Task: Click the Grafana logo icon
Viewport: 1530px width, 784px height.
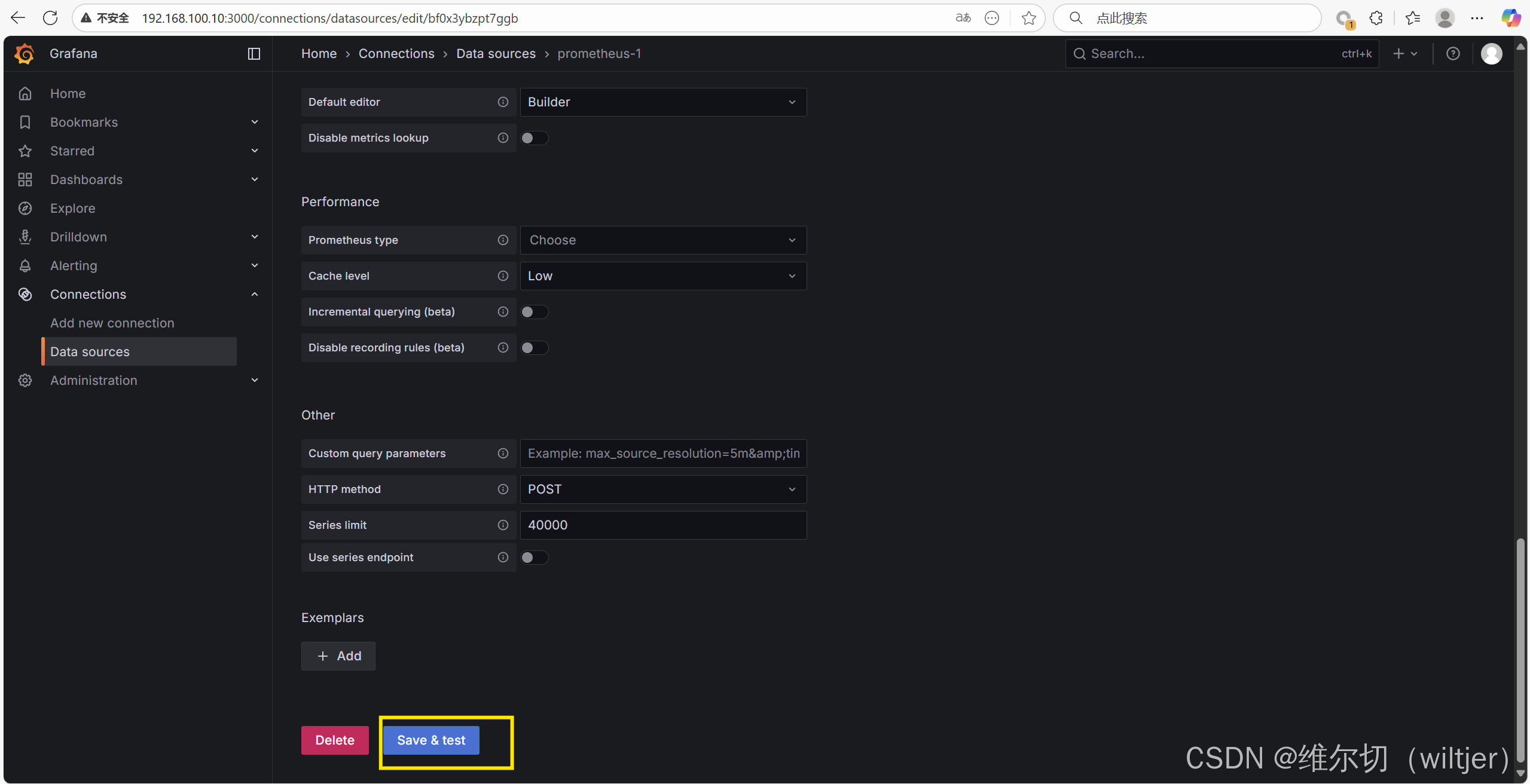Action: pos(25,54)
